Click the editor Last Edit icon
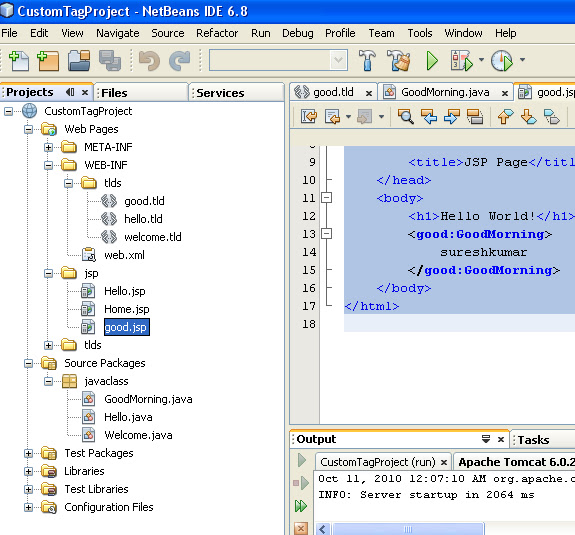 click(309, 117)
